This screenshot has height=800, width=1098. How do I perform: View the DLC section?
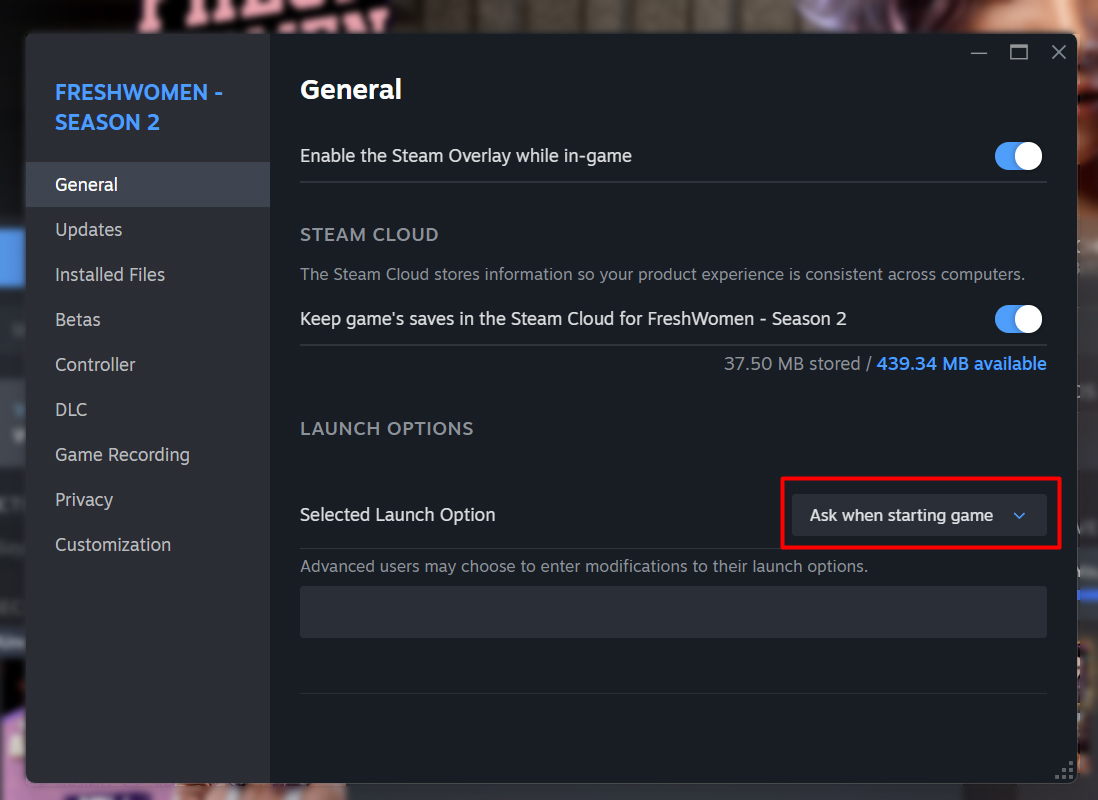tap(71, 410)
